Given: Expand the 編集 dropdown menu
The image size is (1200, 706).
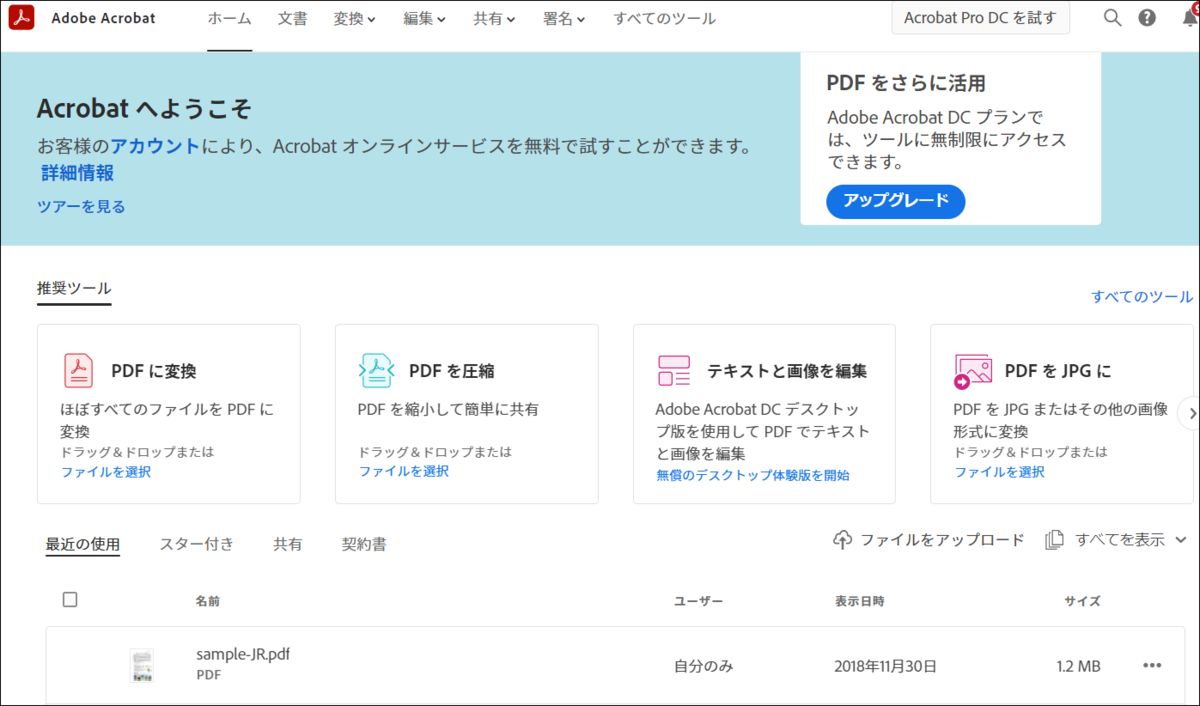Looking at the screenshot, I should coord(425,18).
